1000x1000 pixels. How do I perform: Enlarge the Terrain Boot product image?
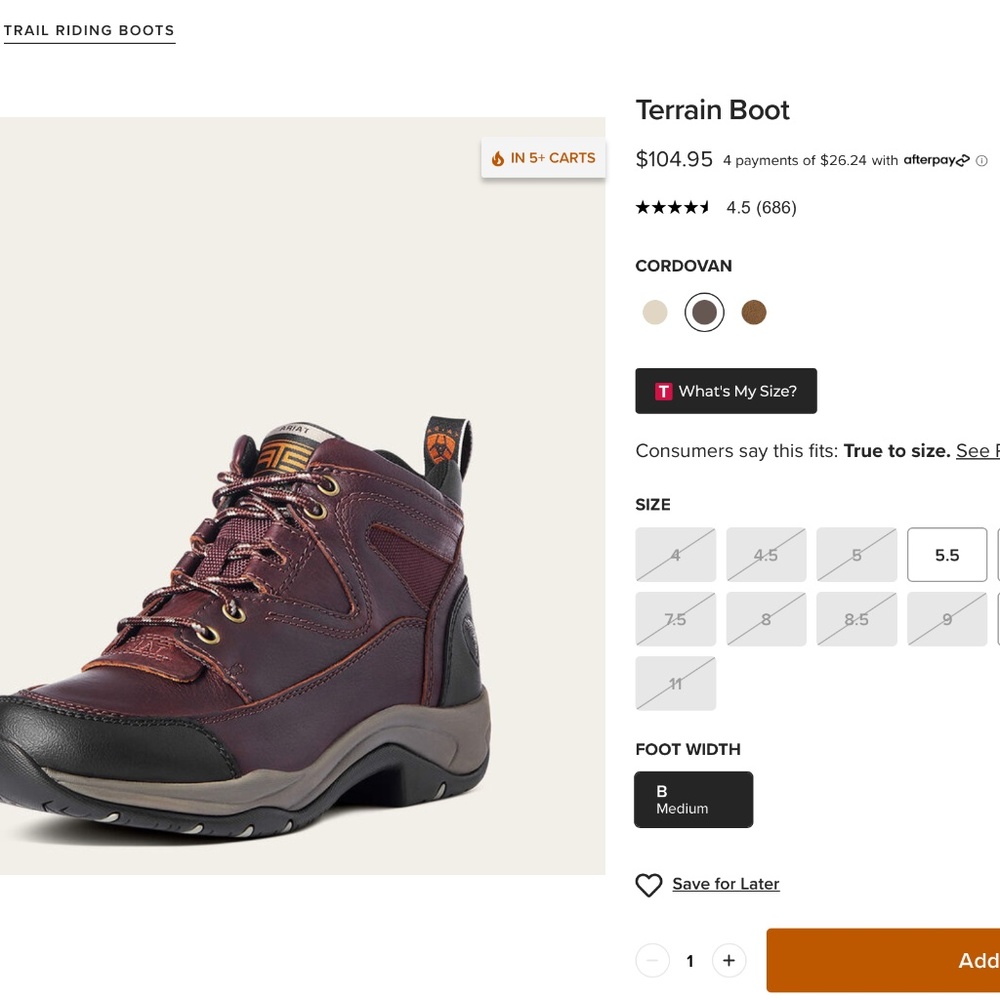[x=302, y=496]
